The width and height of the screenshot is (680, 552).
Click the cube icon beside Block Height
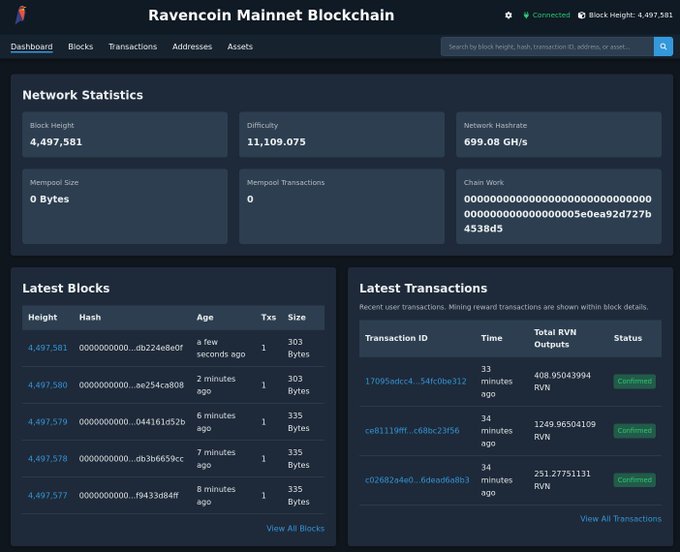tap(582, 15)
